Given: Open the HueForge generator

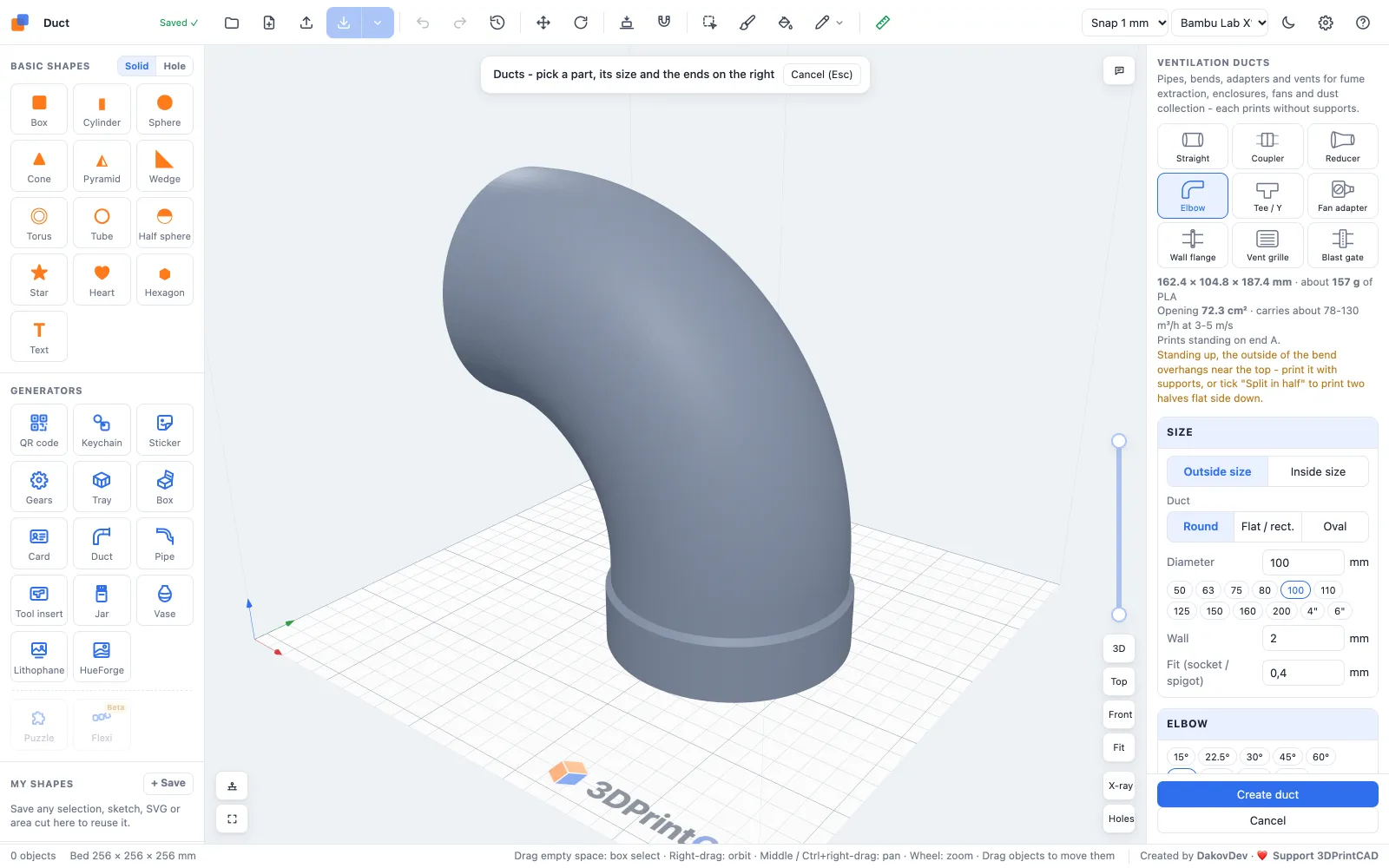Looking at the screenshot, I should click(x=102, y=657).
